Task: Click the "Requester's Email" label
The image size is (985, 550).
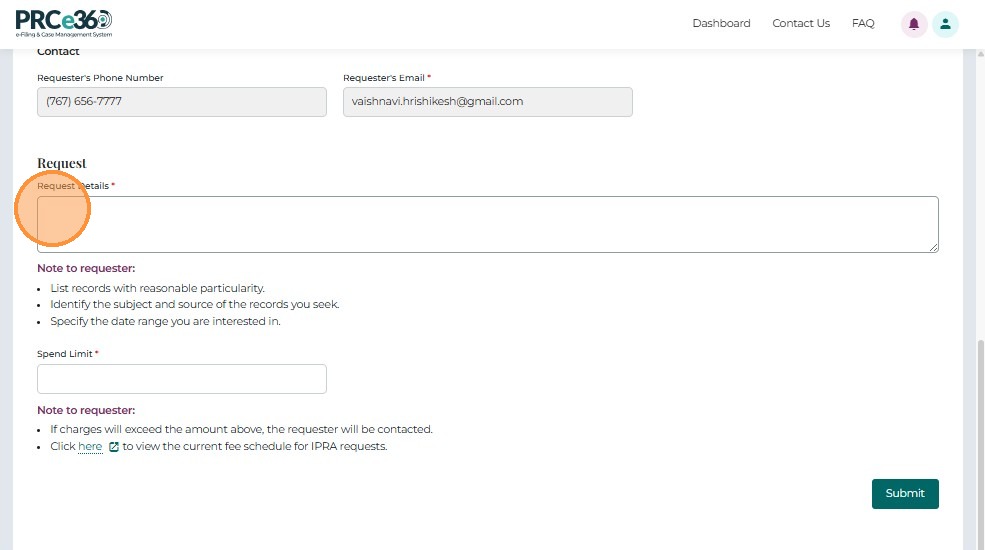Action: [384, 78]
